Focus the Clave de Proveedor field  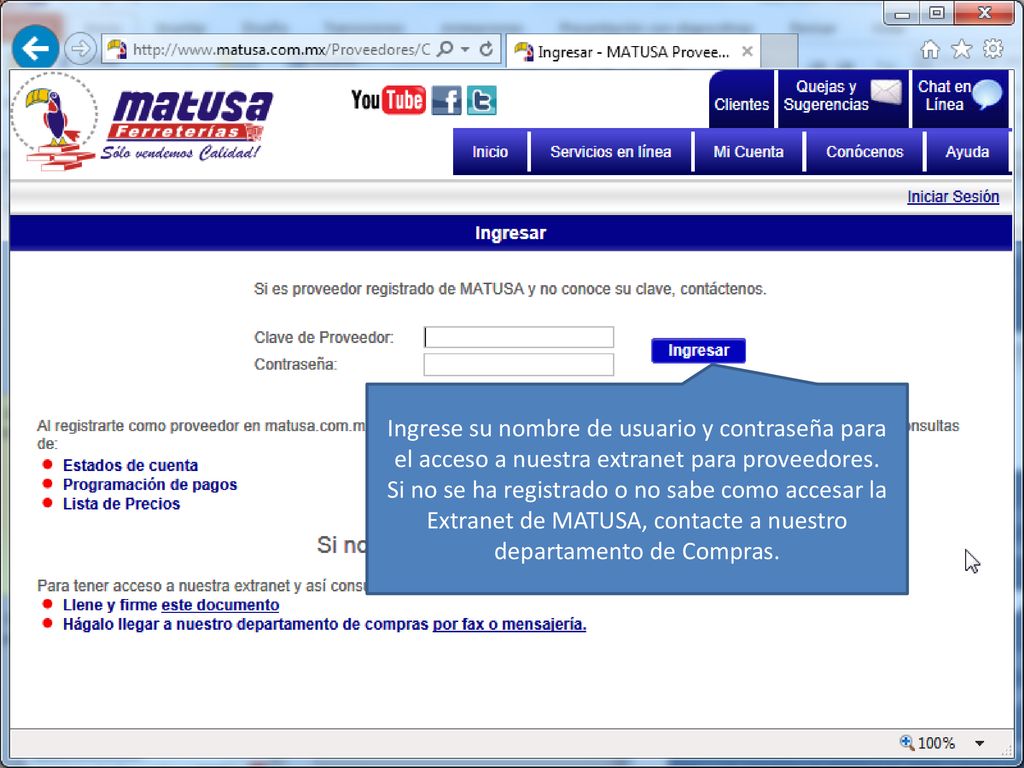click(519, 337)
